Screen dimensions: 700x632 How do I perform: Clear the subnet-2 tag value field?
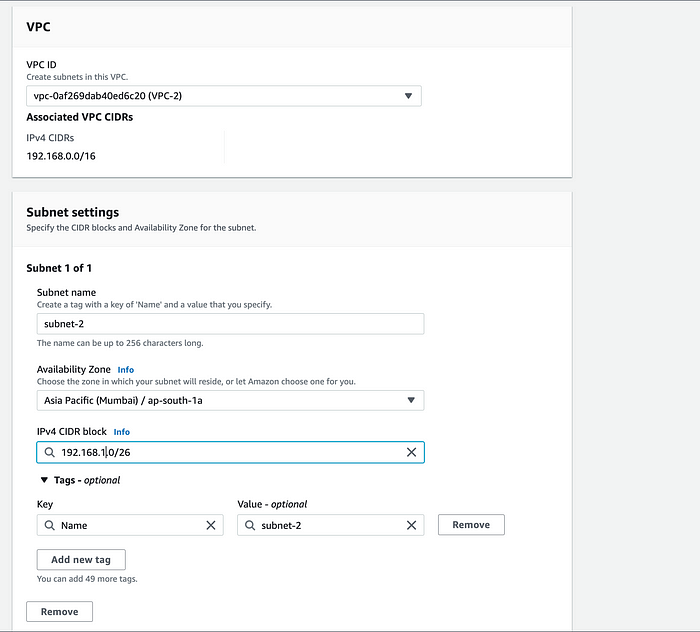point(411,525)
